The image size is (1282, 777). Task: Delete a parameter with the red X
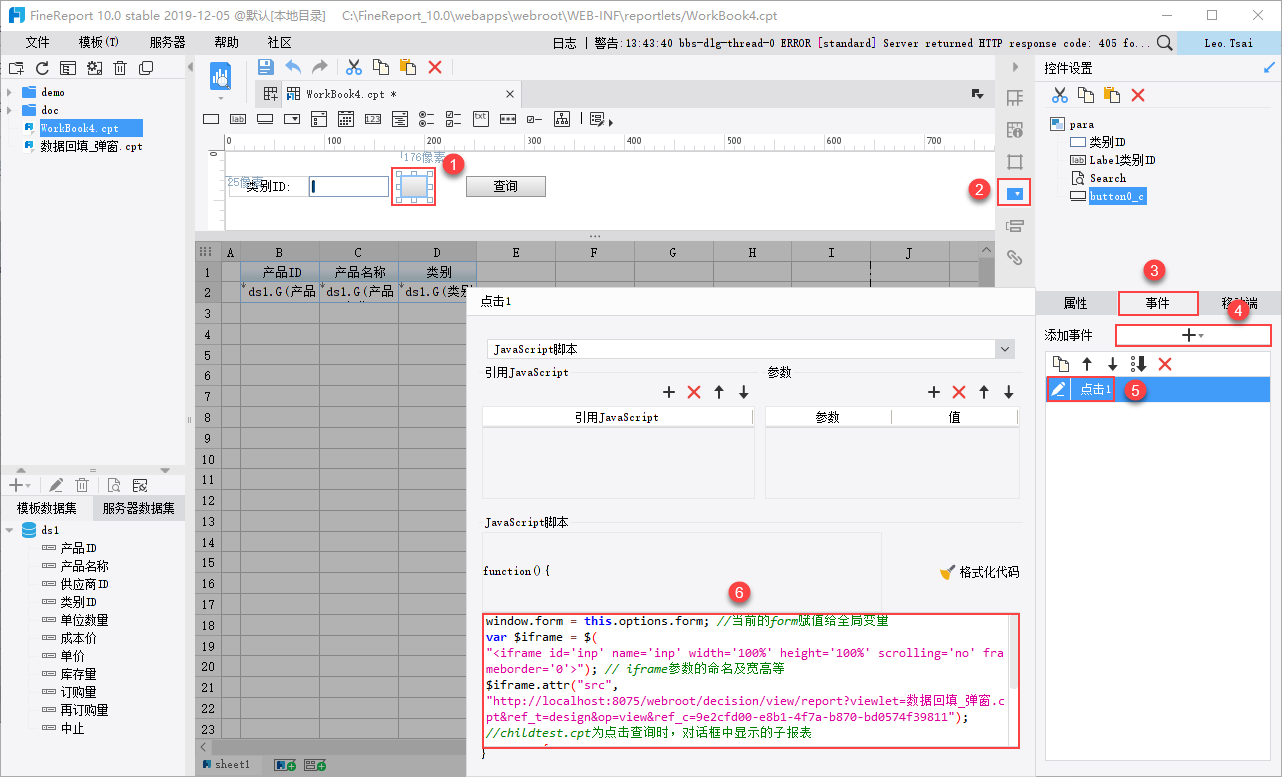tap(959, 393)
